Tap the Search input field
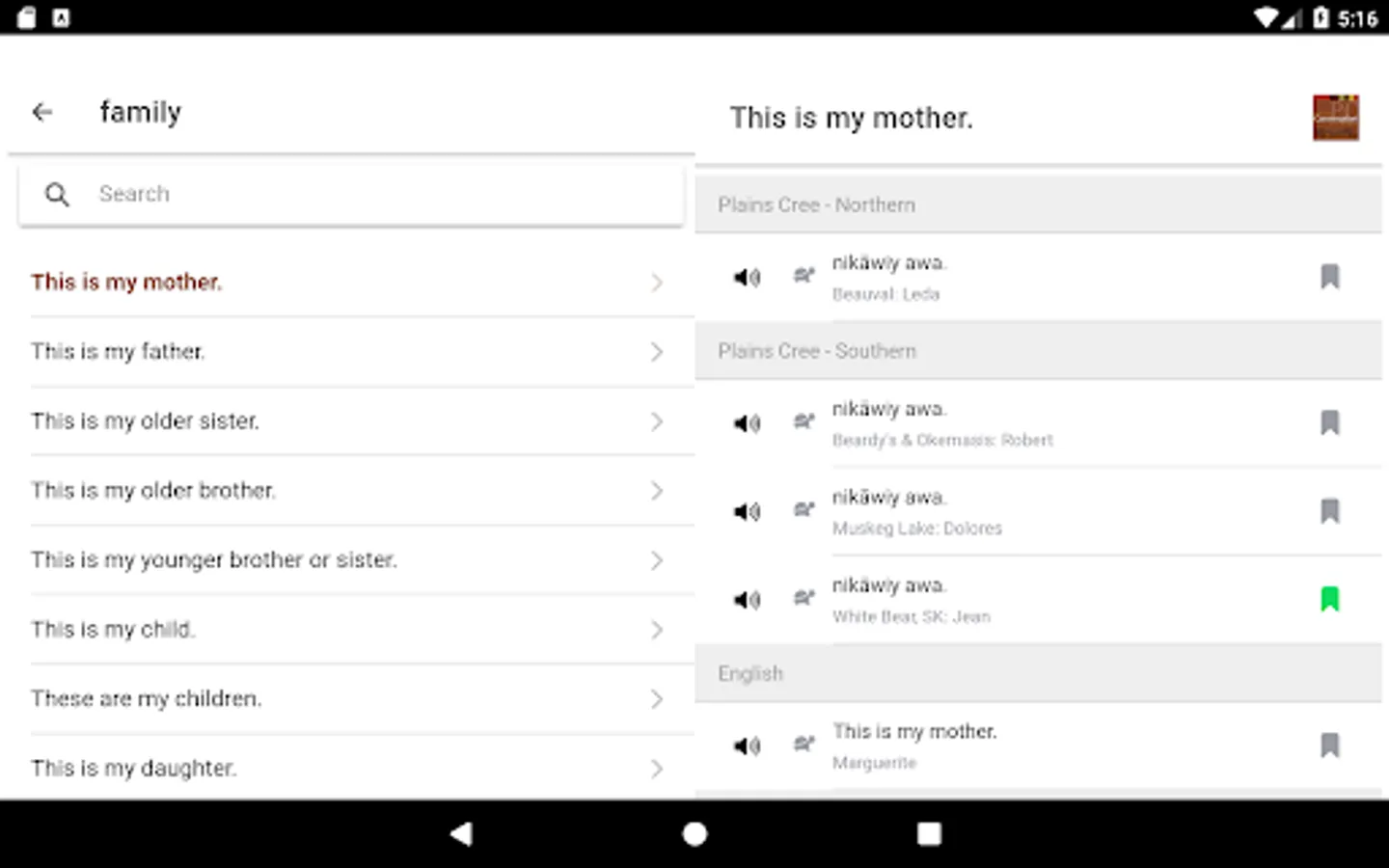The image size is (1389, 868). tap(367, 194)
